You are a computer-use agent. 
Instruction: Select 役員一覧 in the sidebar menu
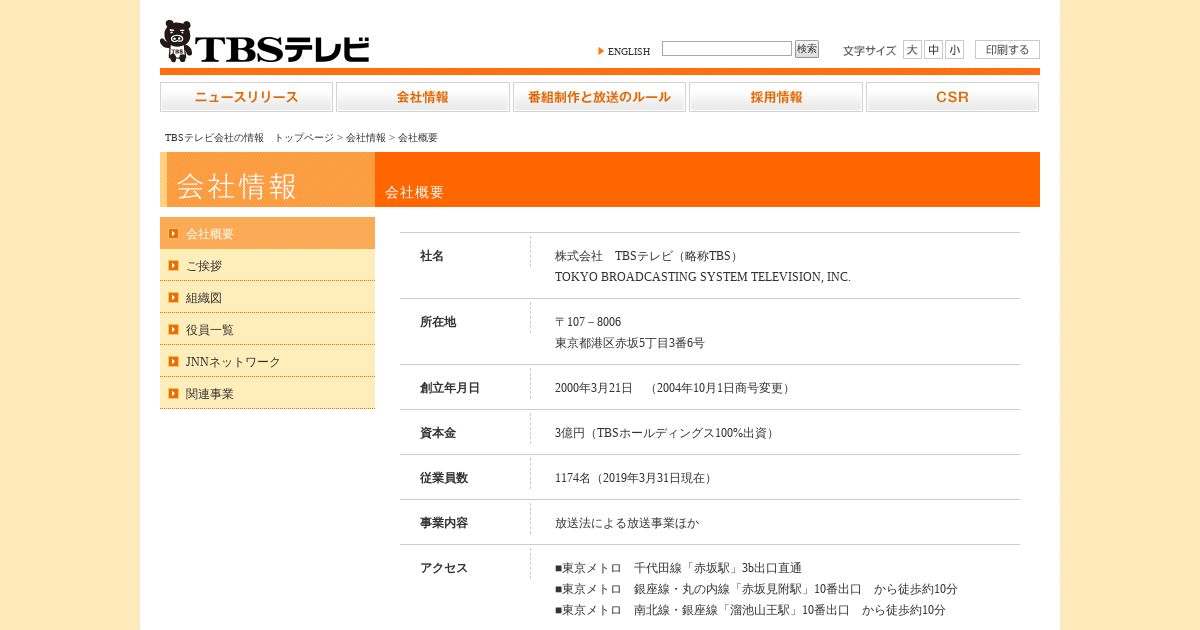[x=267, y=329]
